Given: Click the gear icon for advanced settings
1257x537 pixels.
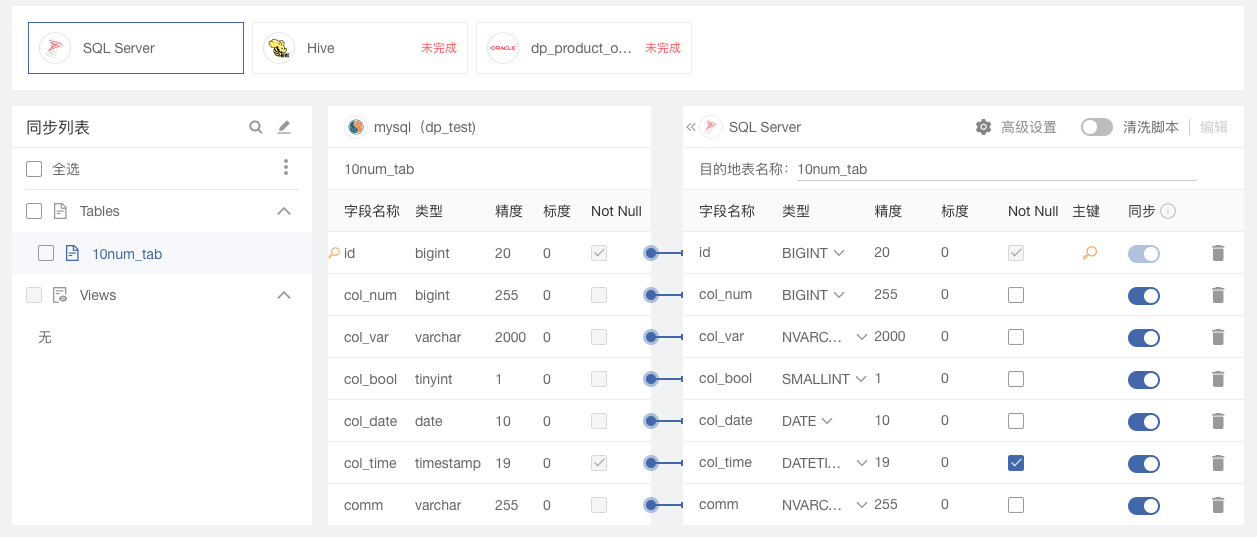Looking at the screenshot, I should tap(983, 127).
